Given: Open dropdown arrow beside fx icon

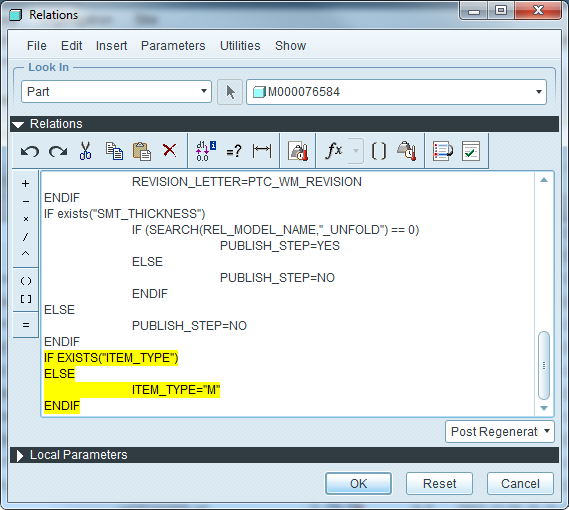Looking at the screenshot, I should tap(356, 151).
